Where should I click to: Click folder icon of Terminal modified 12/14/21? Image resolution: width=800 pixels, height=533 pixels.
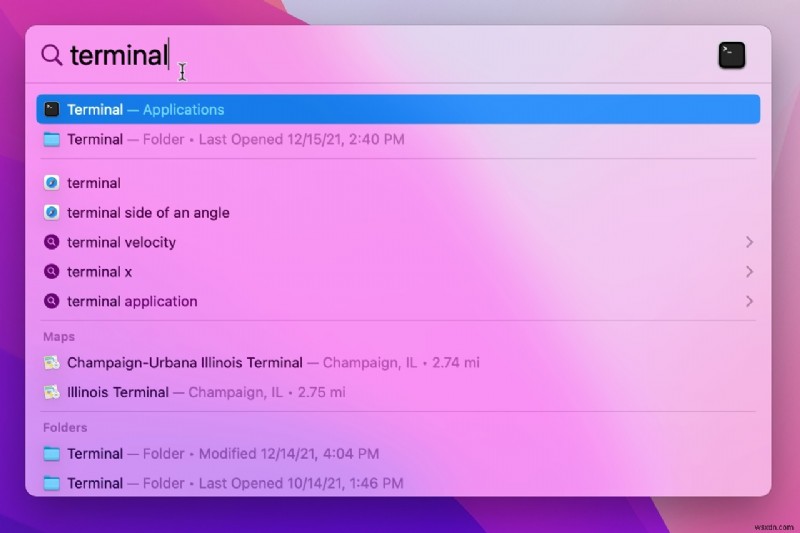[52, 453]
